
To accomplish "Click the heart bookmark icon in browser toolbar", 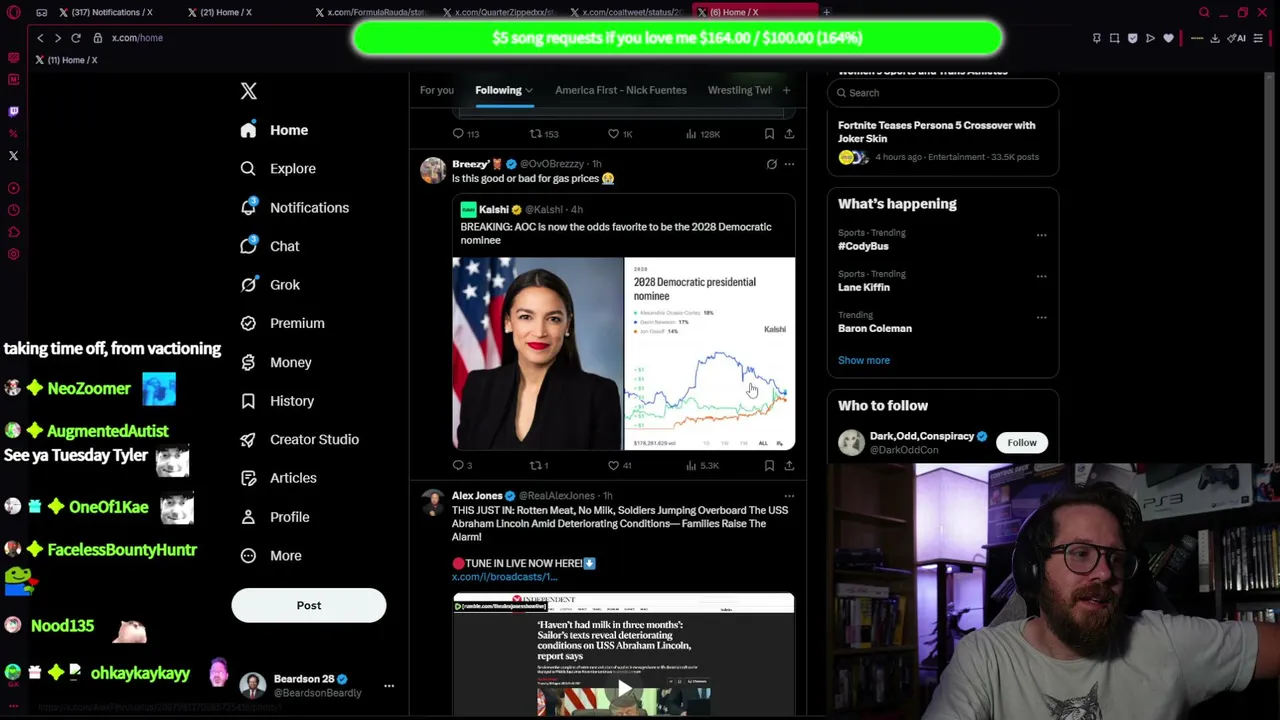I will [1168, 38].
